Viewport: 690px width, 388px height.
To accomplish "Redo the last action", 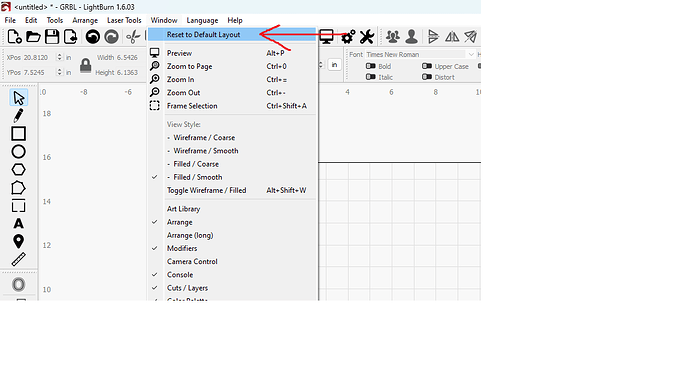I will click(111, 37).
